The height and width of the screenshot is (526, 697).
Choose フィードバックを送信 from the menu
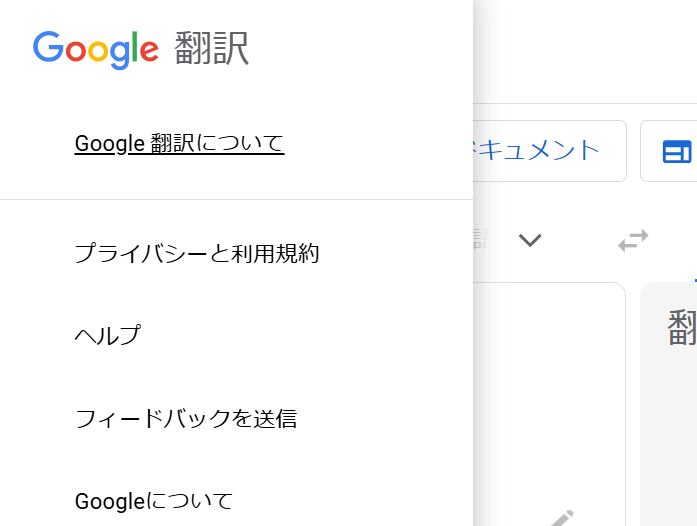pyautogui.click(x=185, y=418)
